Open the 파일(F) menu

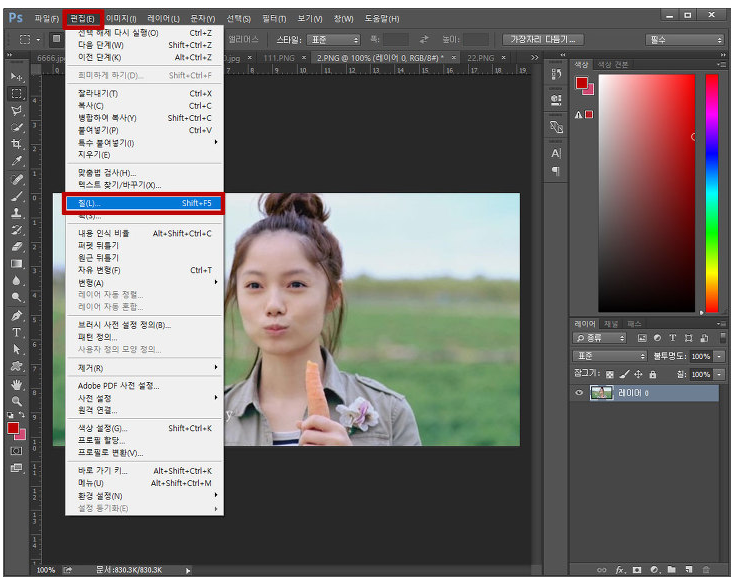tap(46, 19)
